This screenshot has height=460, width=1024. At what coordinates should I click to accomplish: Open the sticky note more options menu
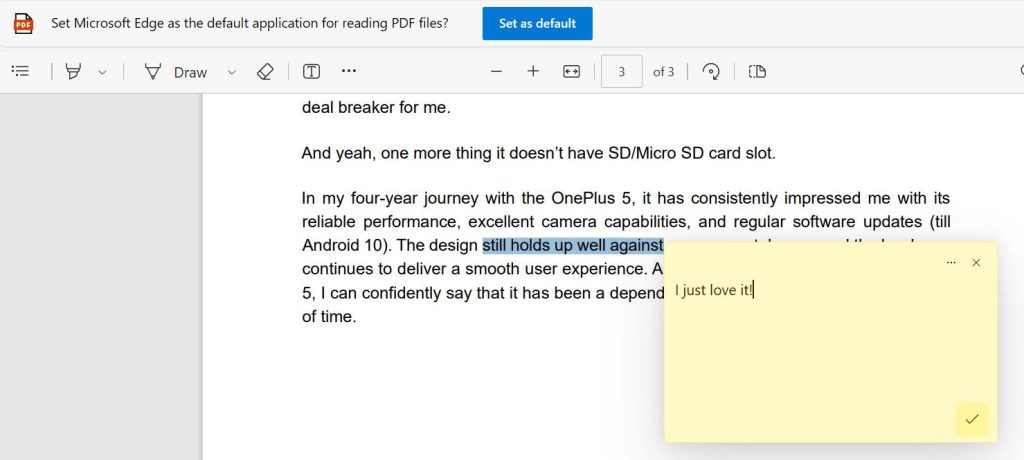(951, 262)
